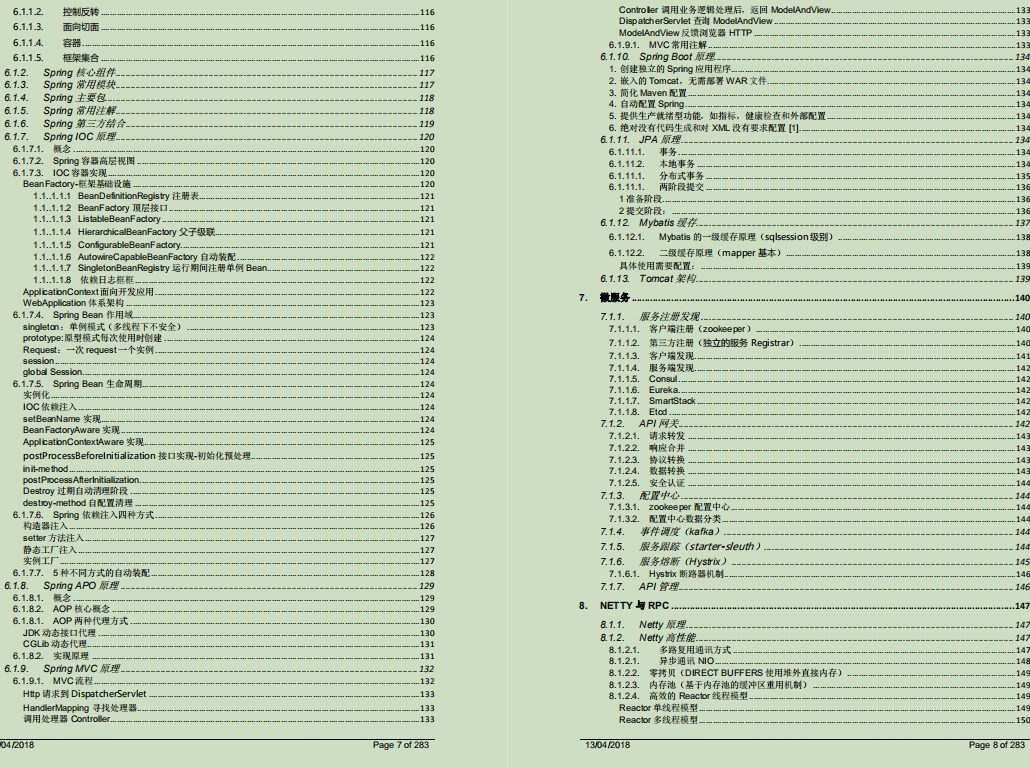Click CGLib 动态代理 entry
1030x767 pixels.
pyautogui.click(x=229, y=644)
